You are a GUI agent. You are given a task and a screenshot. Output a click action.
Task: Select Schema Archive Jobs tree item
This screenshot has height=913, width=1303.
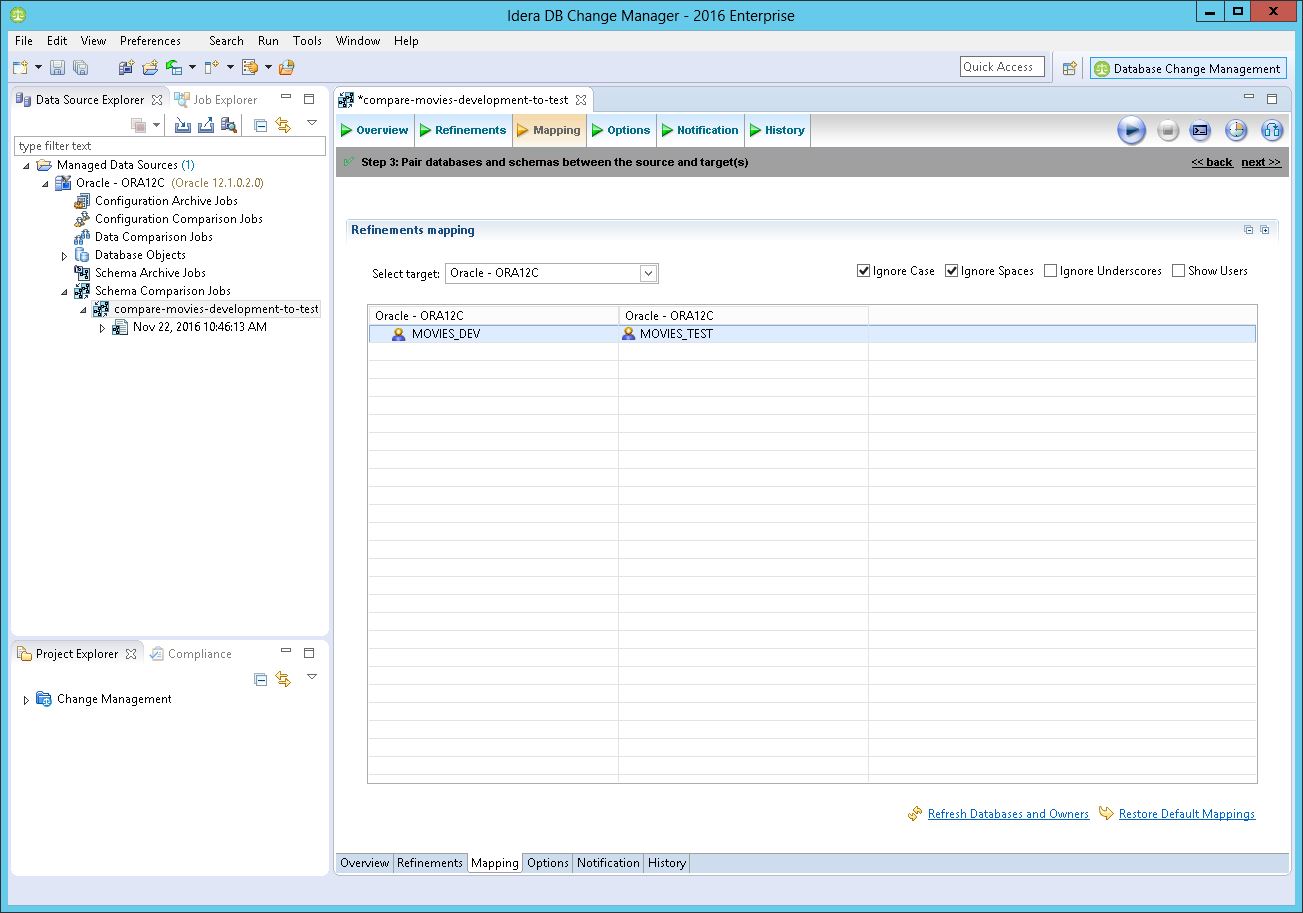[150, 273]
